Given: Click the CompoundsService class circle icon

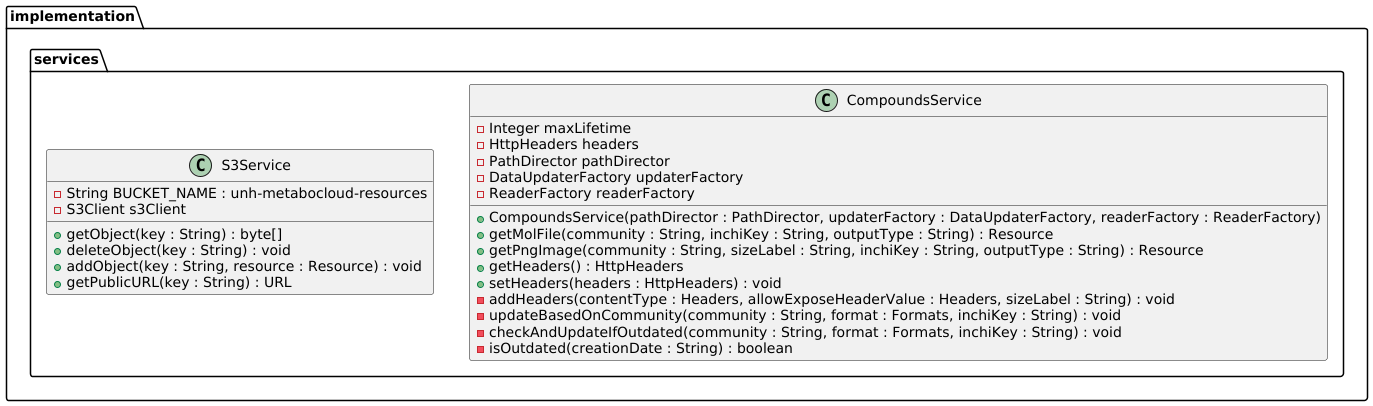Looking at the screenshot, I should (x=826, y=101).
